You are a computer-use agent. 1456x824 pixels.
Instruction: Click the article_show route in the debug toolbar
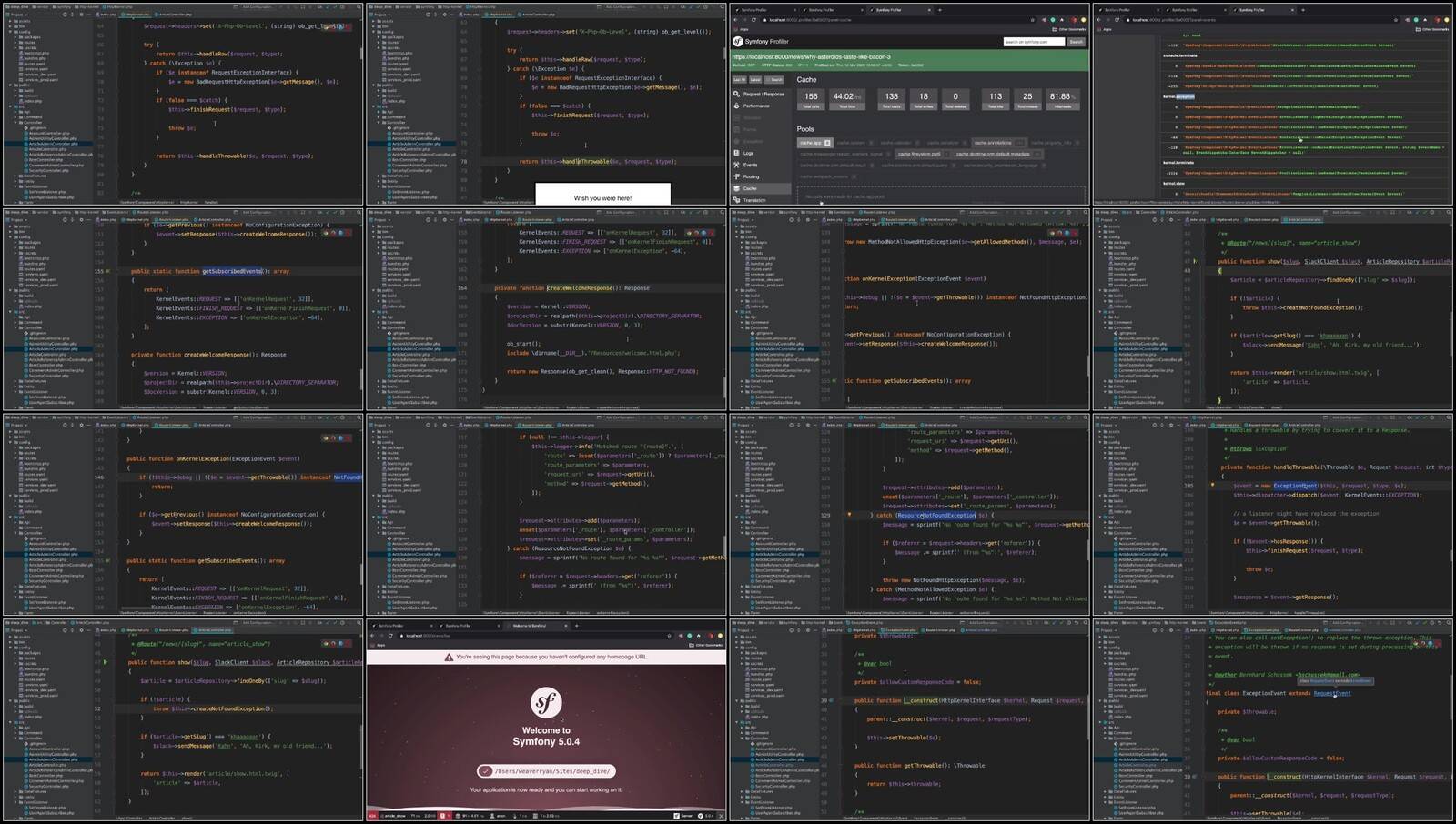[x=394, y=816]
